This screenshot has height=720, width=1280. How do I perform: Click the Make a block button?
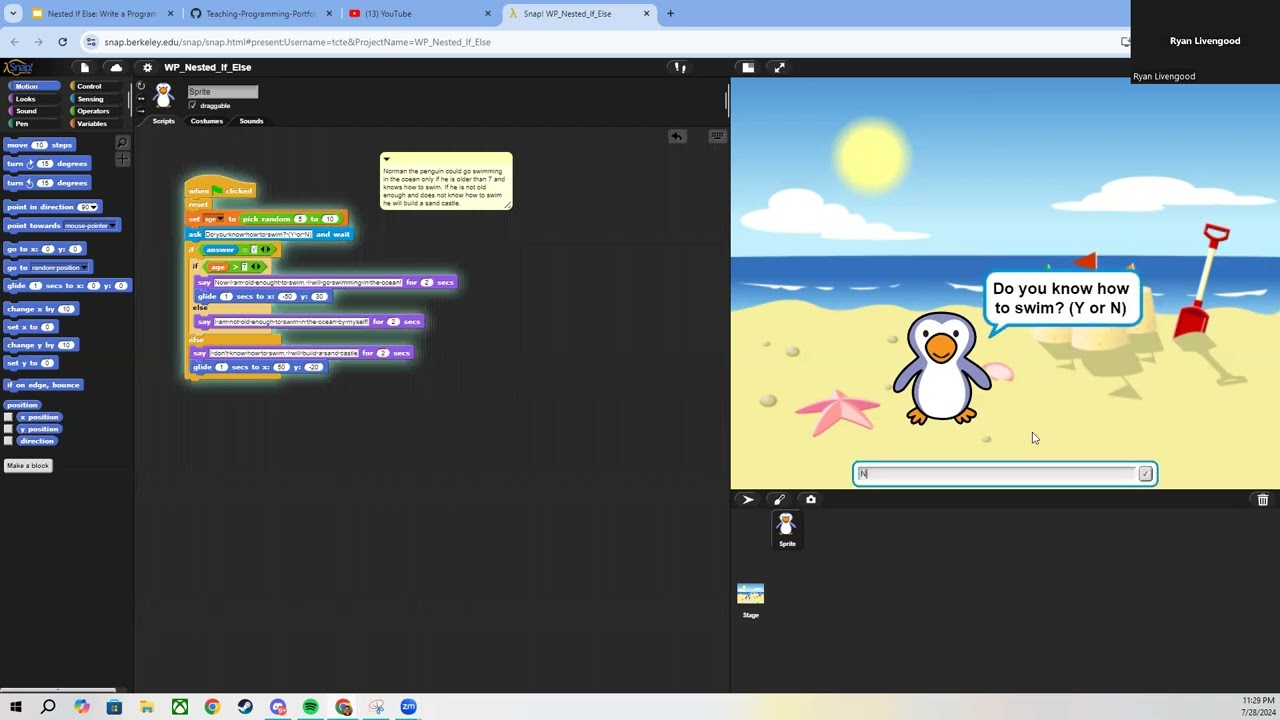point(27,466)
